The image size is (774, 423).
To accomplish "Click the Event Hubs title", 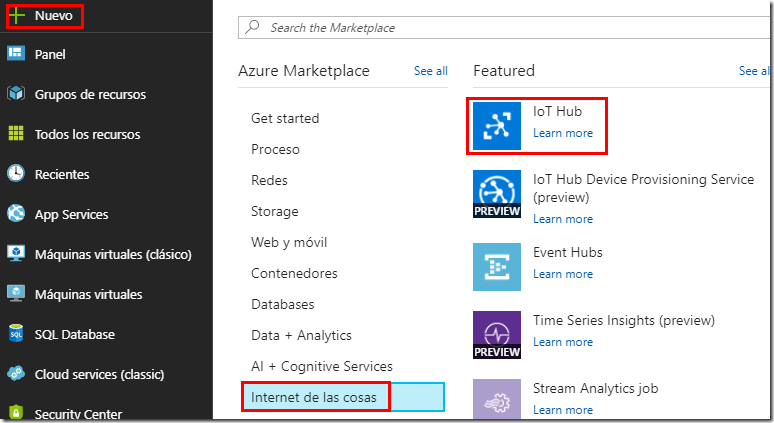I will coord(568,253).
